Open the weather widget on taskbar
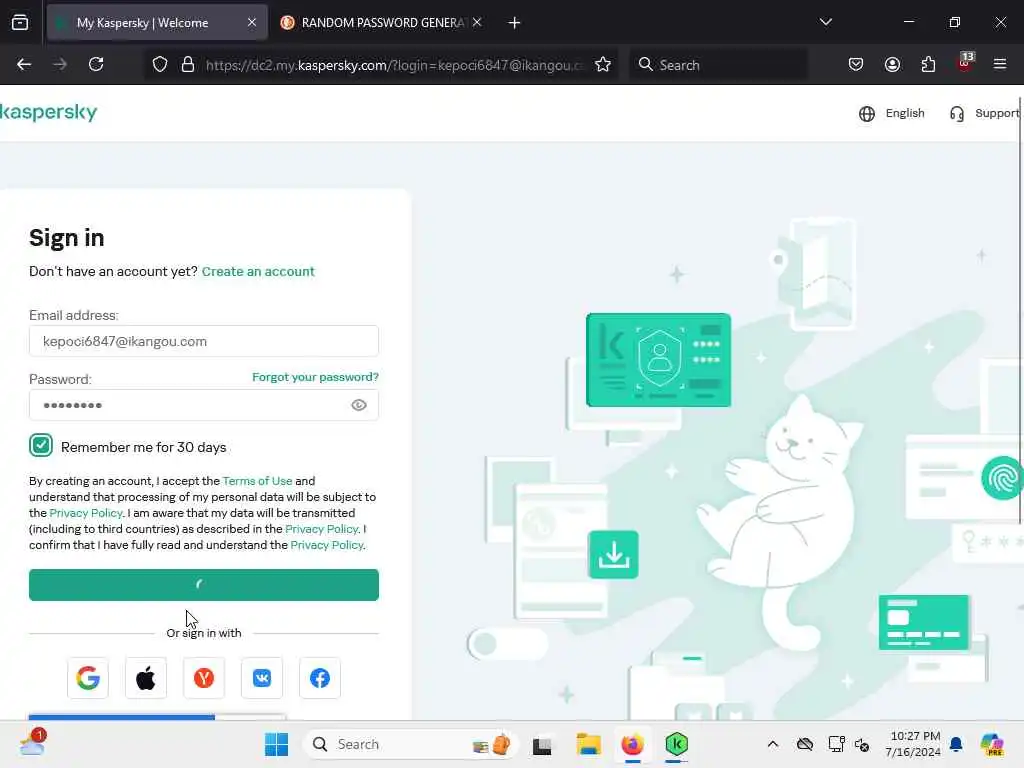 tap(32, 744)
